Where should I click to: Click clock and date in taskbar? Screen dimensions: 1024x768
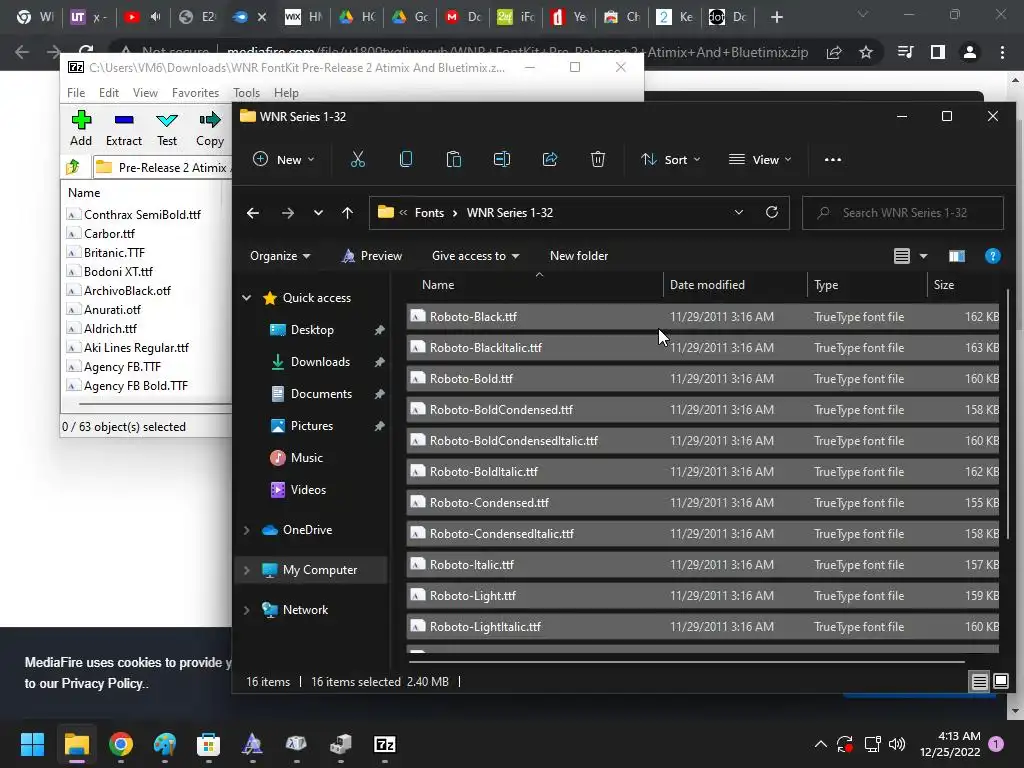click(x=950, y=744)
